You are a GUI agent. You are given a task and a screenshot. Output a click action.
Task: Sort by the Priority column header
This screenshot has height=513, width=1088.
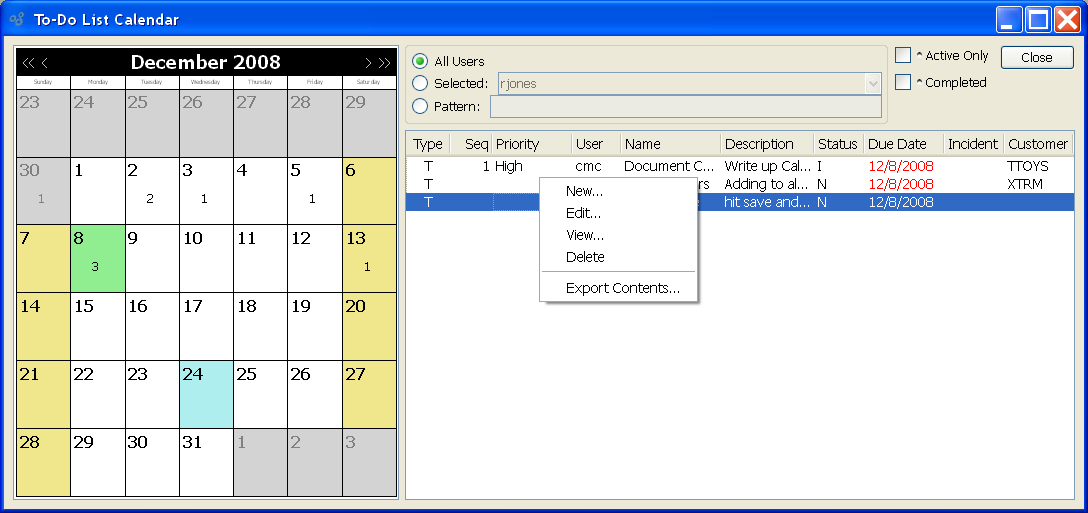[532, 144]
